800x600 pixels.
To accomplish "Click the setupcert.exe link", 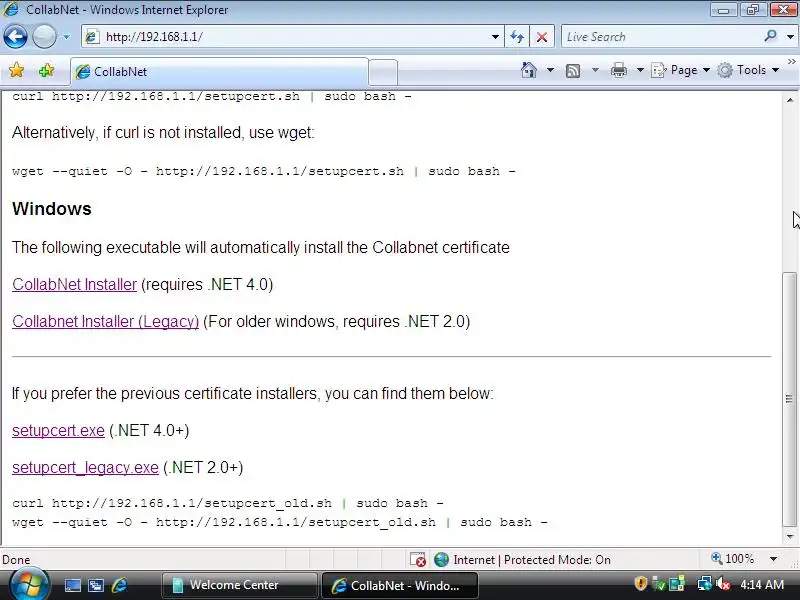I will pos(58,430).
